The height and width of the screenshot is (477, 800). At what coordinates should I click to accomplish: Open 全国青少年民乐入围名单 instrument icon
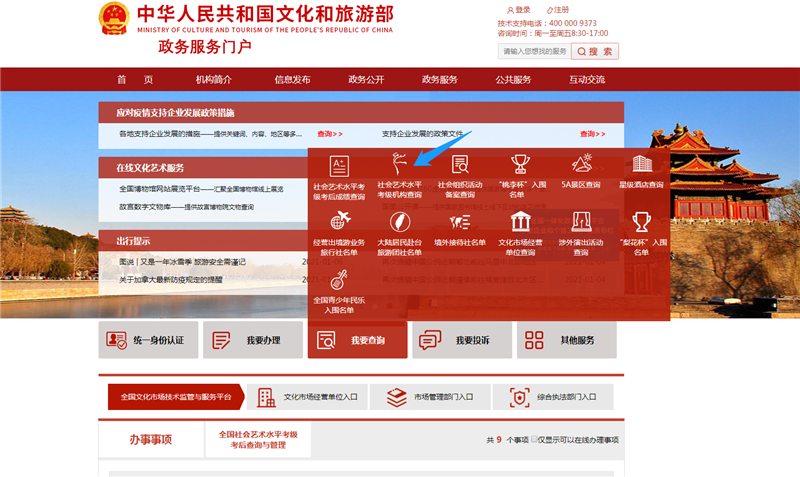point(339,280)
